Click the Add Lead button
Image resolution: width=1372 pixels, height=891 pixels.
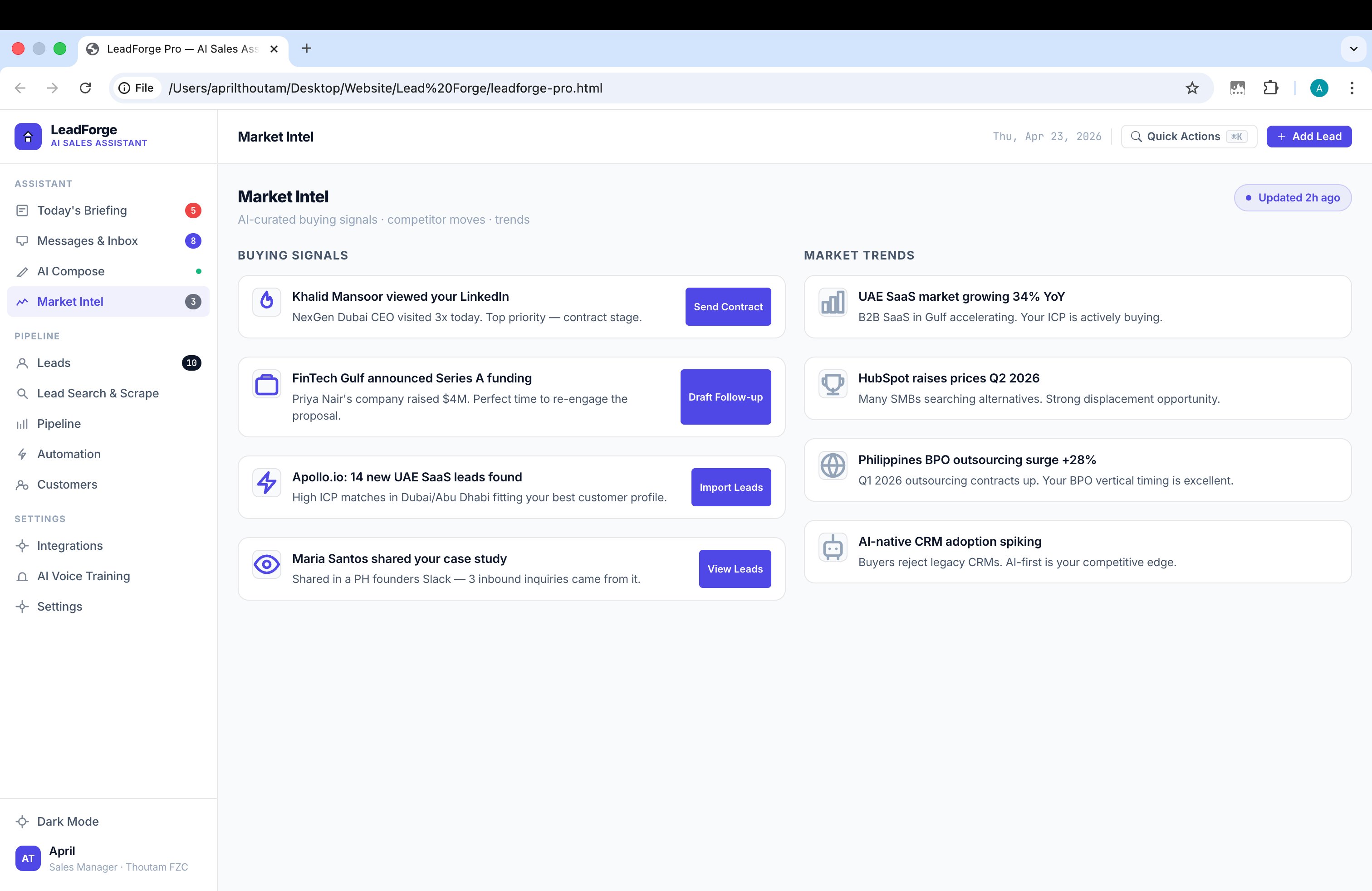[1308, 137]
